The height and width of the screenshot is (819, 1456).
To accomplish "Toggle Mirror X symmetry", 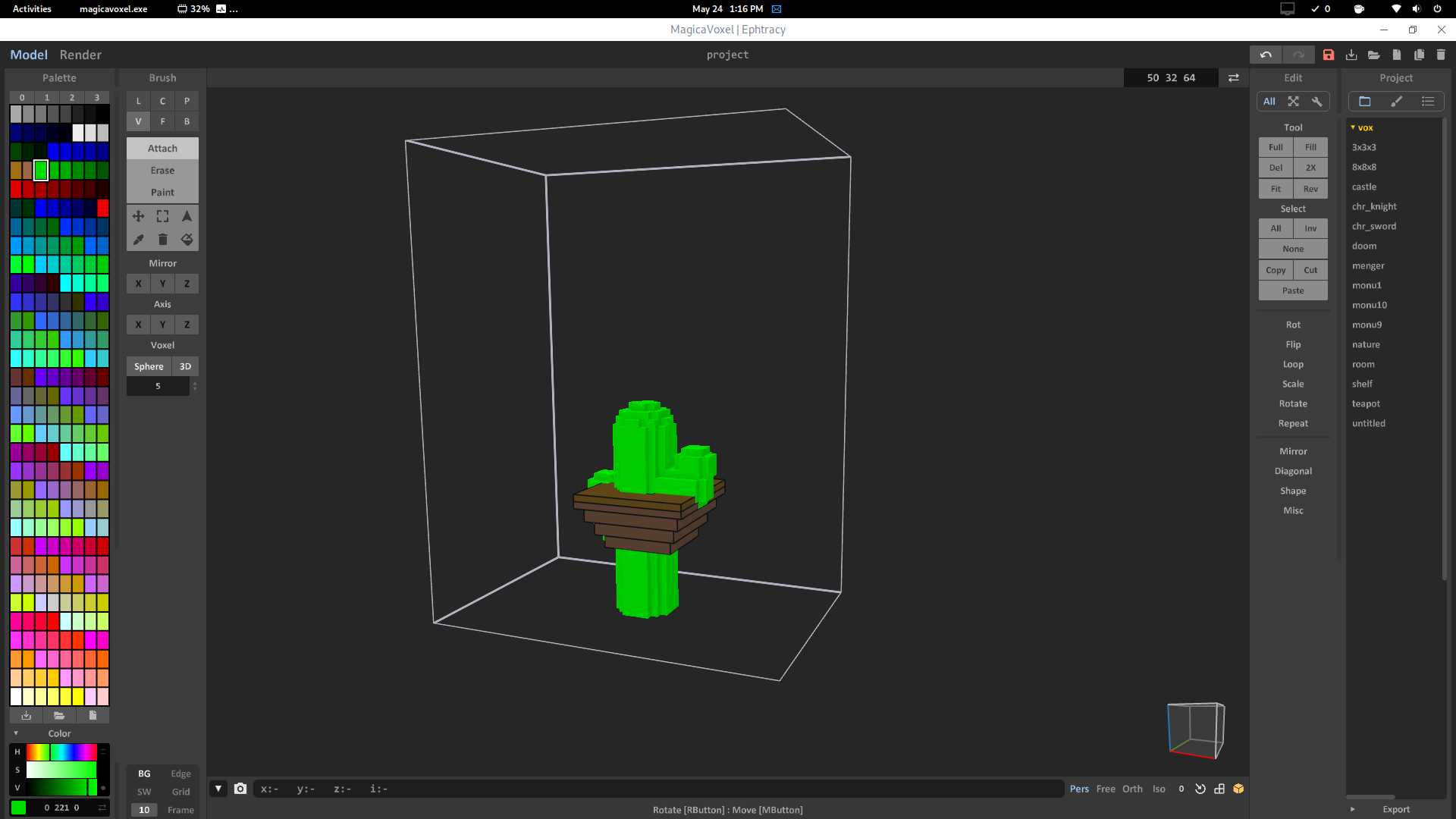I will coord(138,284).
